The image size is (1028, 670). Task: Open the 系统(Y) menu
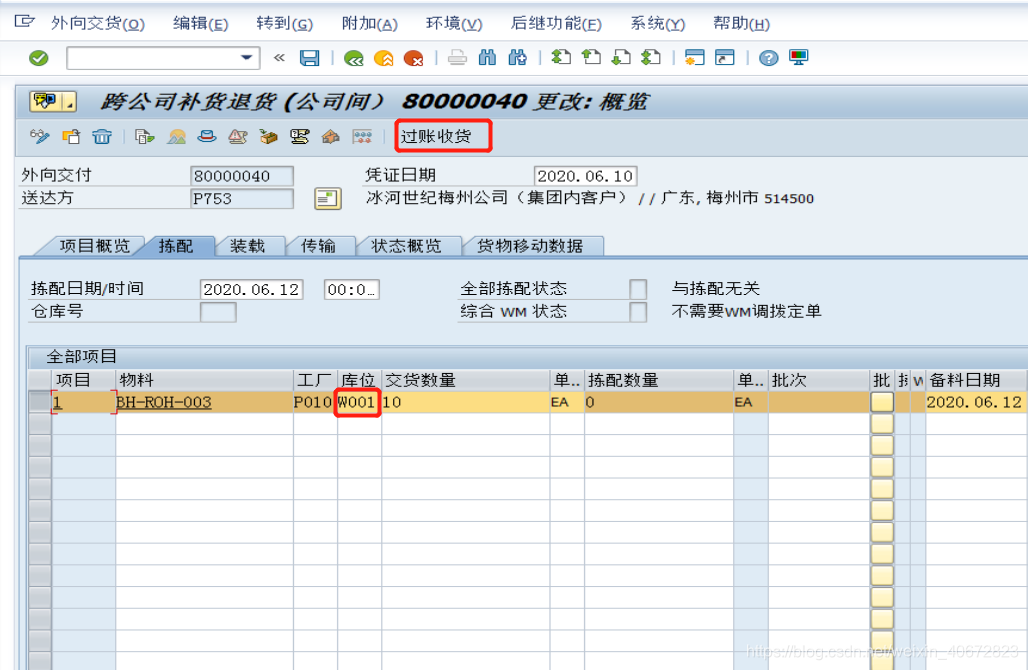(x=658, y=24)
